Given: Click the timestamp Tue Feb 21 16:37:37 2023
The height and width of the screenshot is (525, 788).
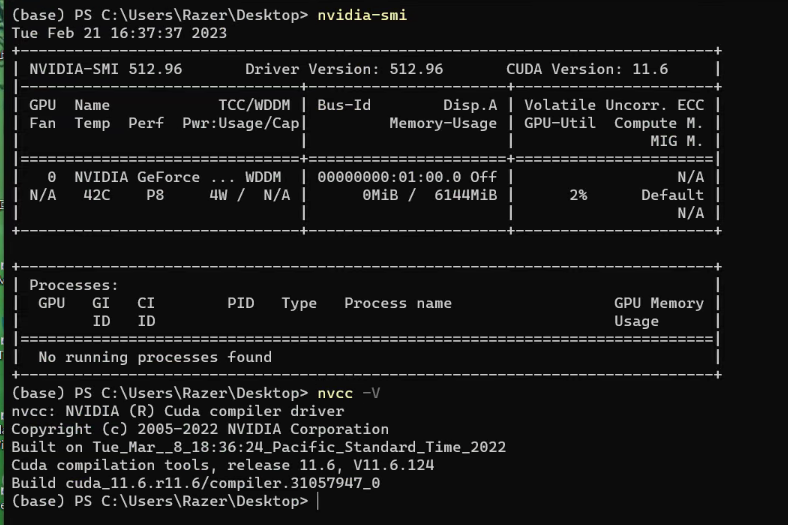Looking at the screenshot, I should pos(119,33).
